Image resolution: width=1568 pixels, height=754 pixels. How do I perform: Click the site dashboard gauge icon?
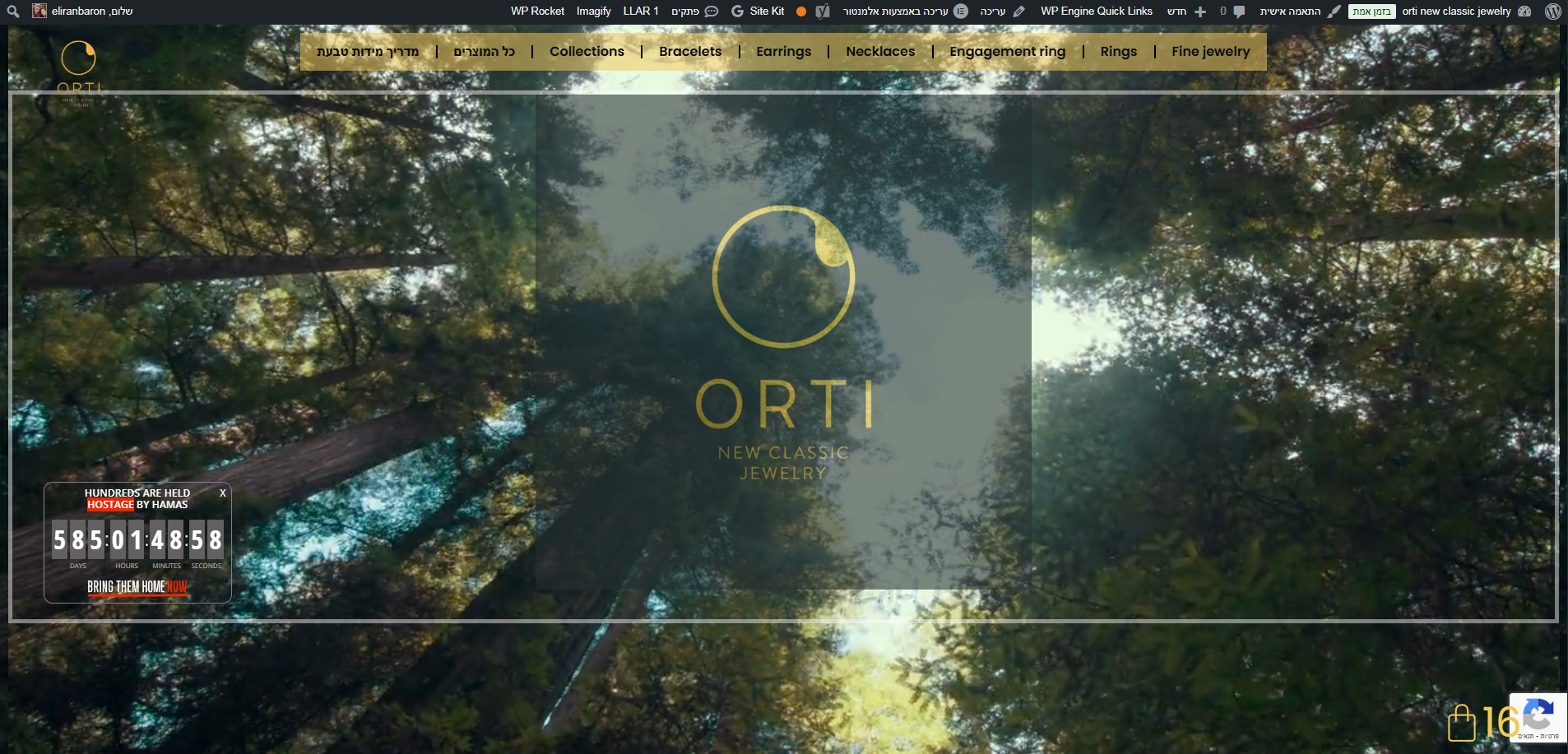click(1524, 12)
